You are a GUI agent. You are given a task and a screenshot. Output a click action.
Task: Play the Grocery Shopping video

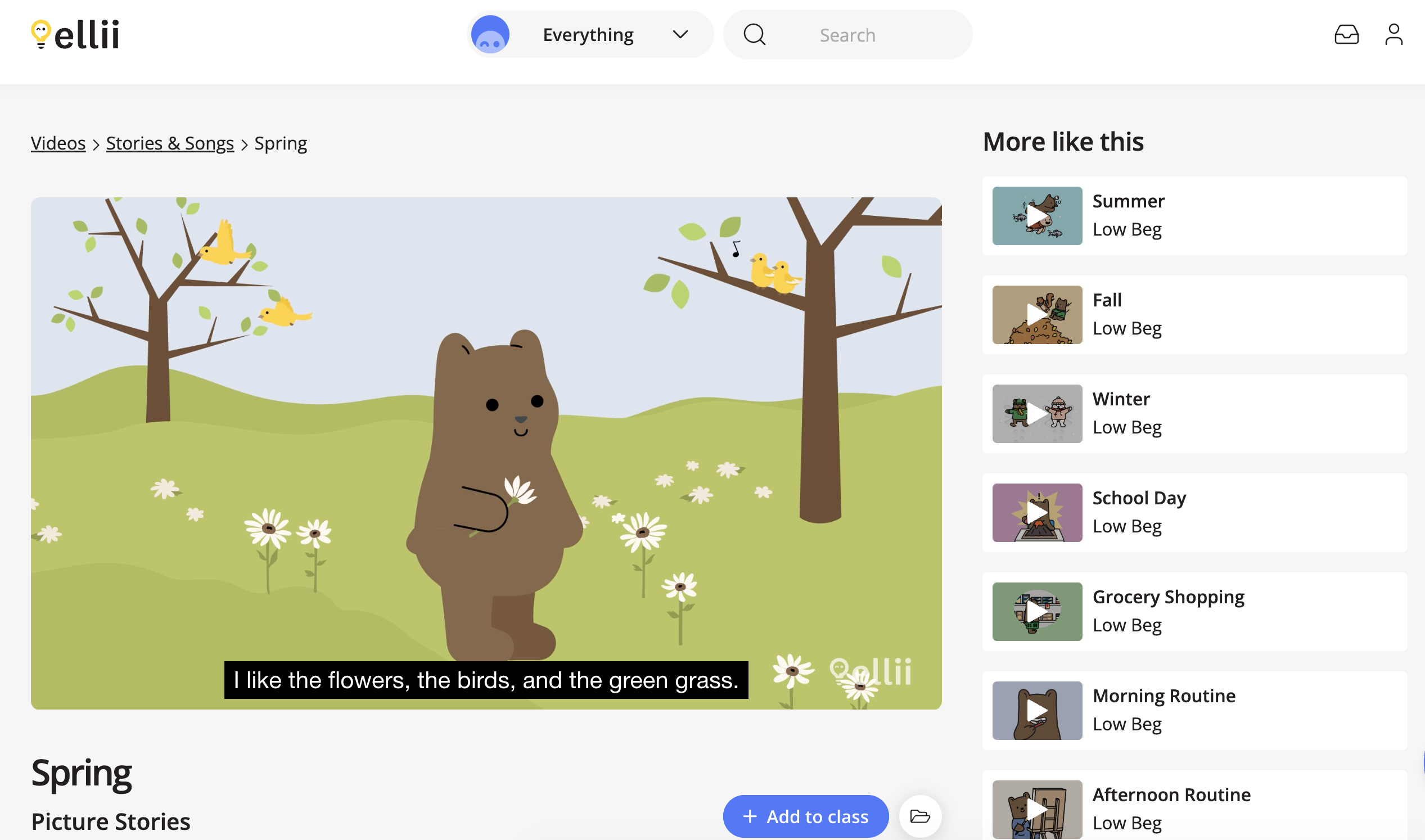tap(1036, 611)
